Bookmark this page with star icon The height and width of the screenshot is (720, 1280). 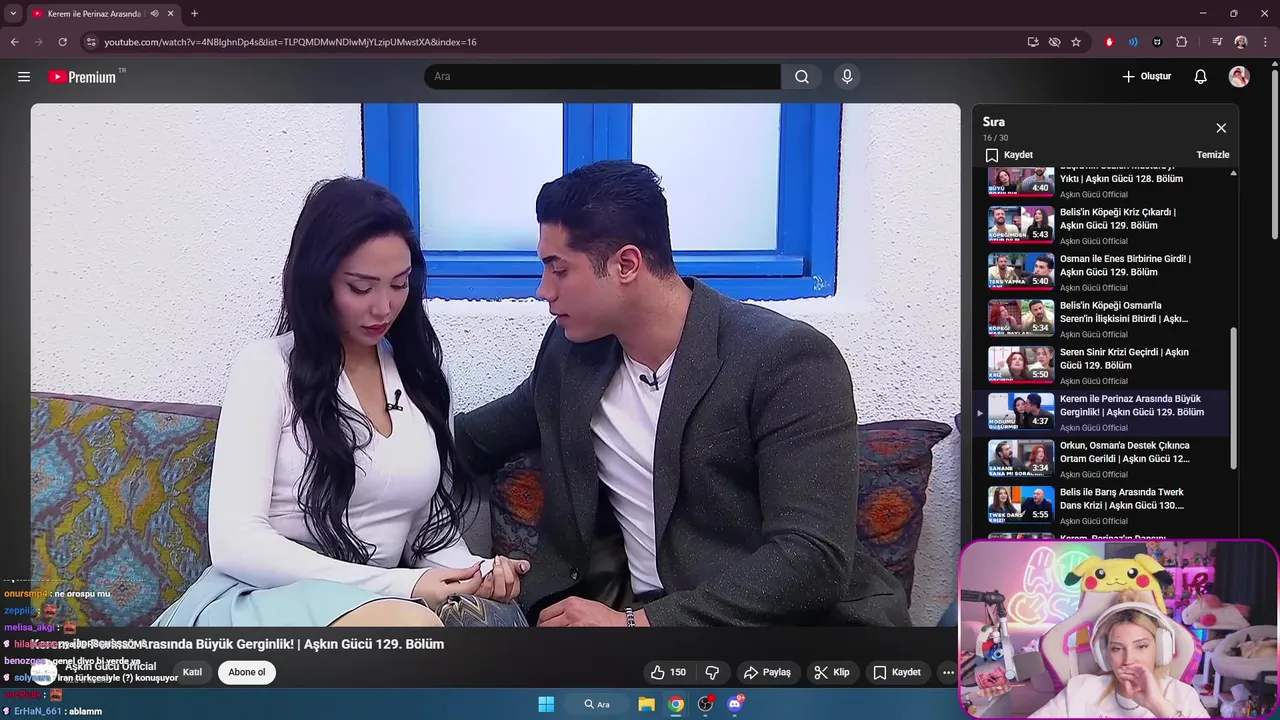click(x=1076, y=42)
